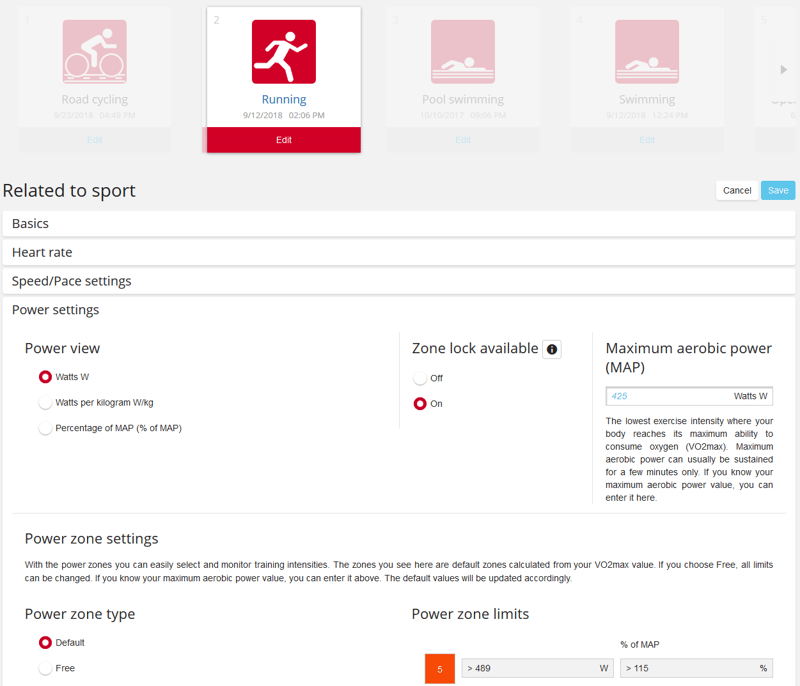Click the Cancel button

737,190
